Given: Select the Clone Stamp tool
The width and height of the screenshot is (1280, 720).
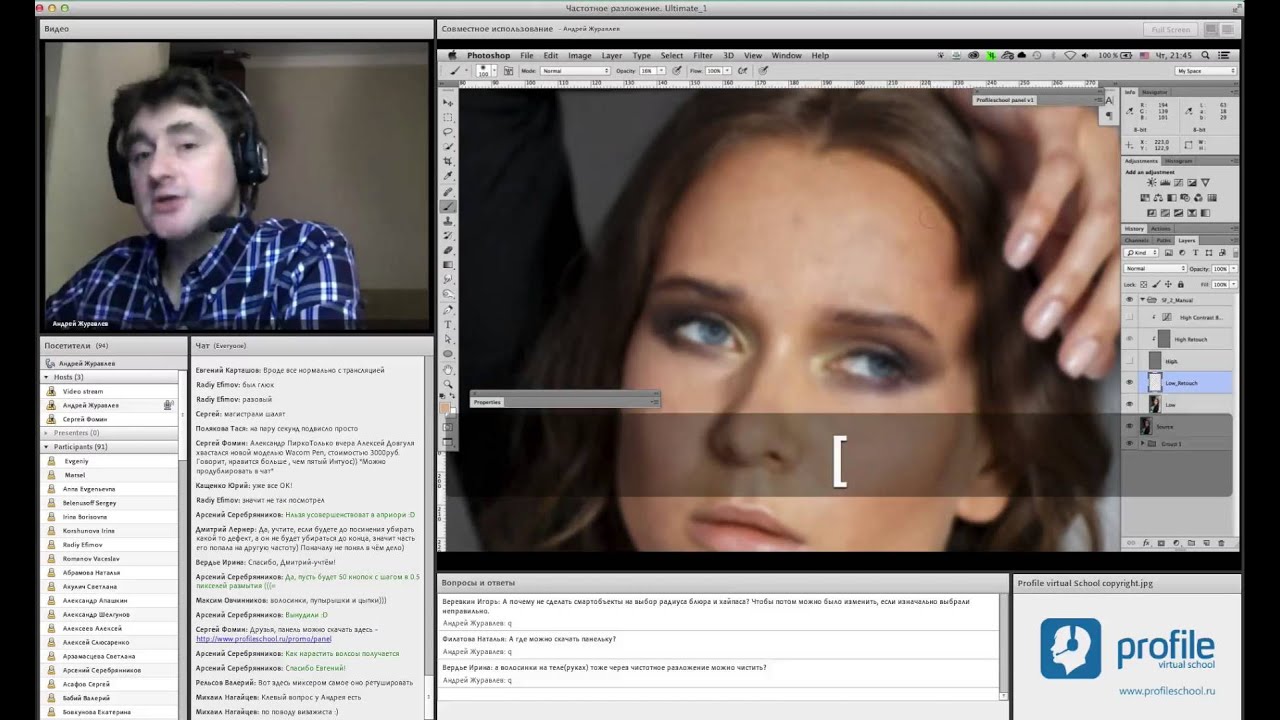Looking at the screenshot, I should (448, 221).
